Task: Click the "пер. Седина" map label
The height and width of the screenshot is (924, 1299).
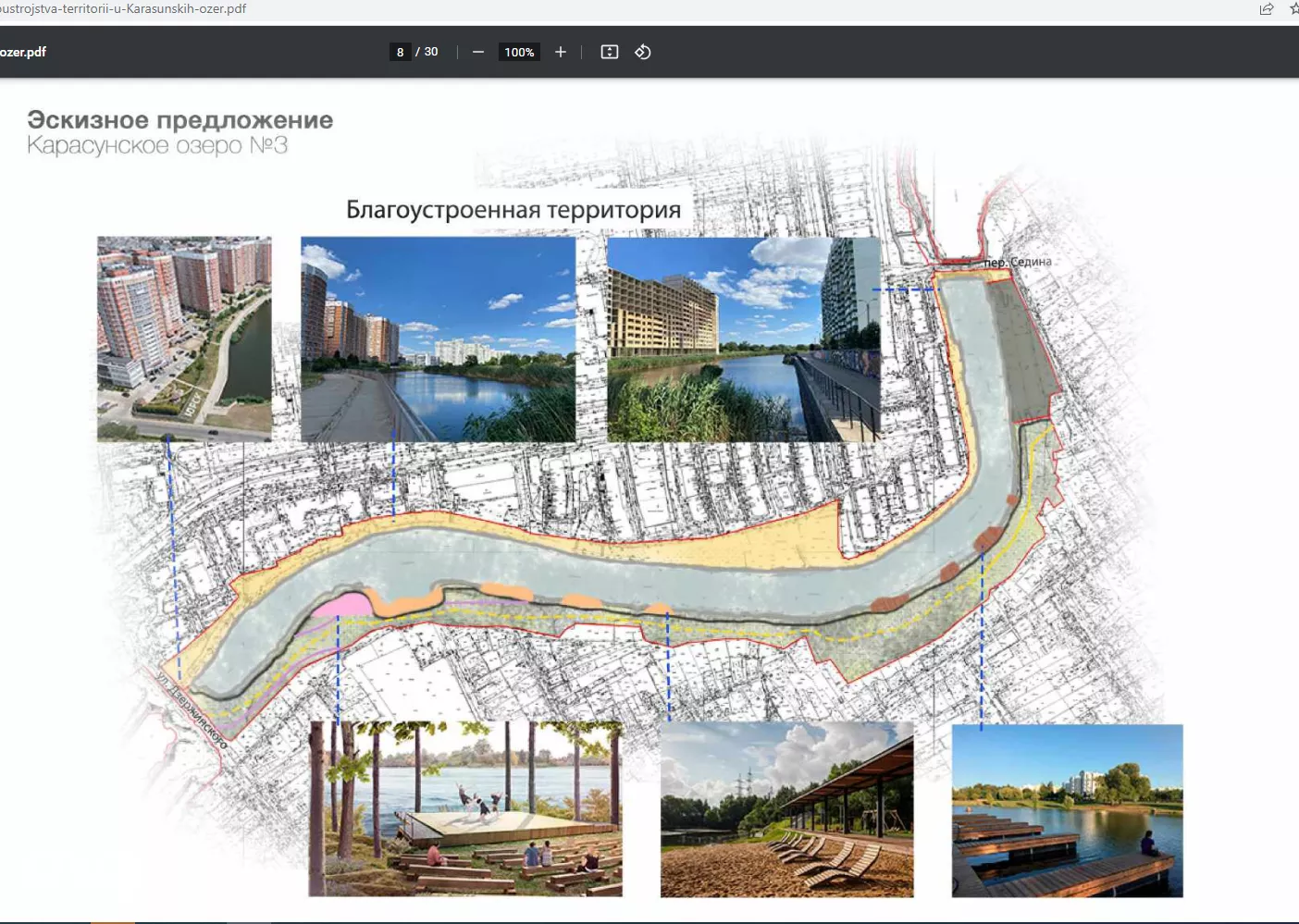Action: [x=1017, y=262]
